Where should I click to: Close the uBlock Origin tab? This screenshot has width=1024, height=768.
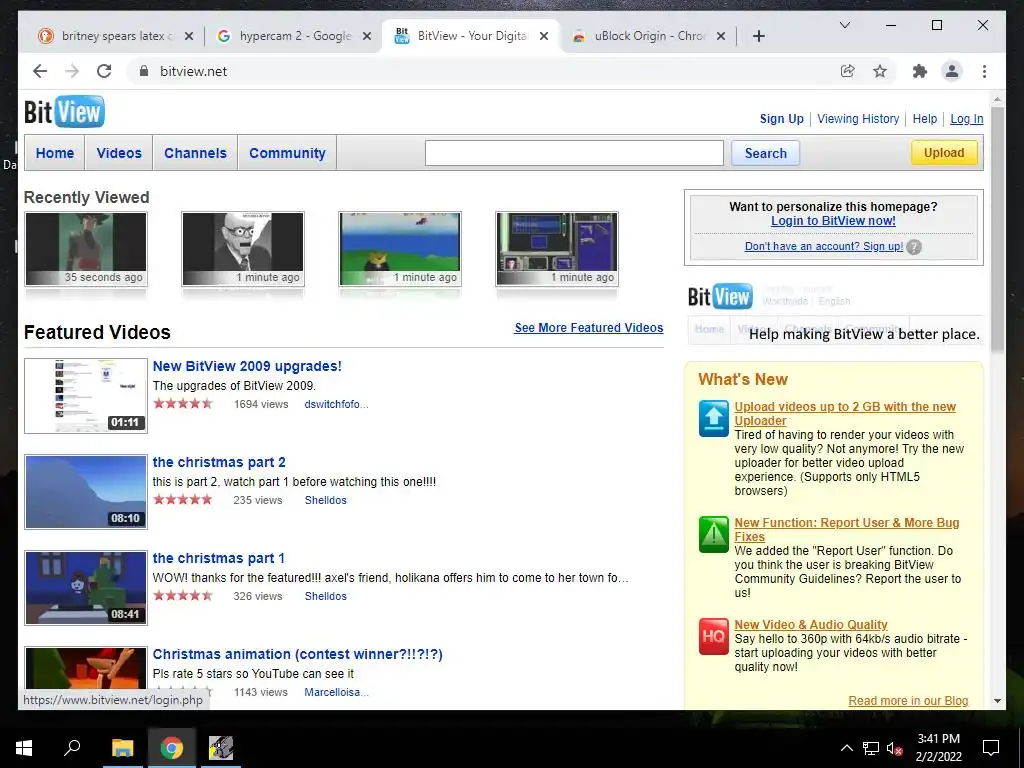coord(721,36)
